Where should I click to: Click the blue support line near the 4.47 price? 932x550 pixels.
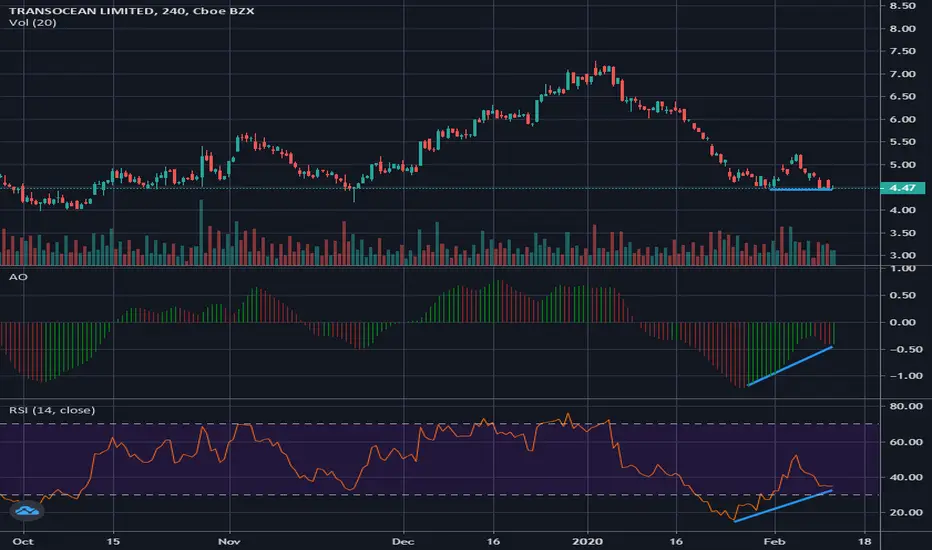pos(801,189)
